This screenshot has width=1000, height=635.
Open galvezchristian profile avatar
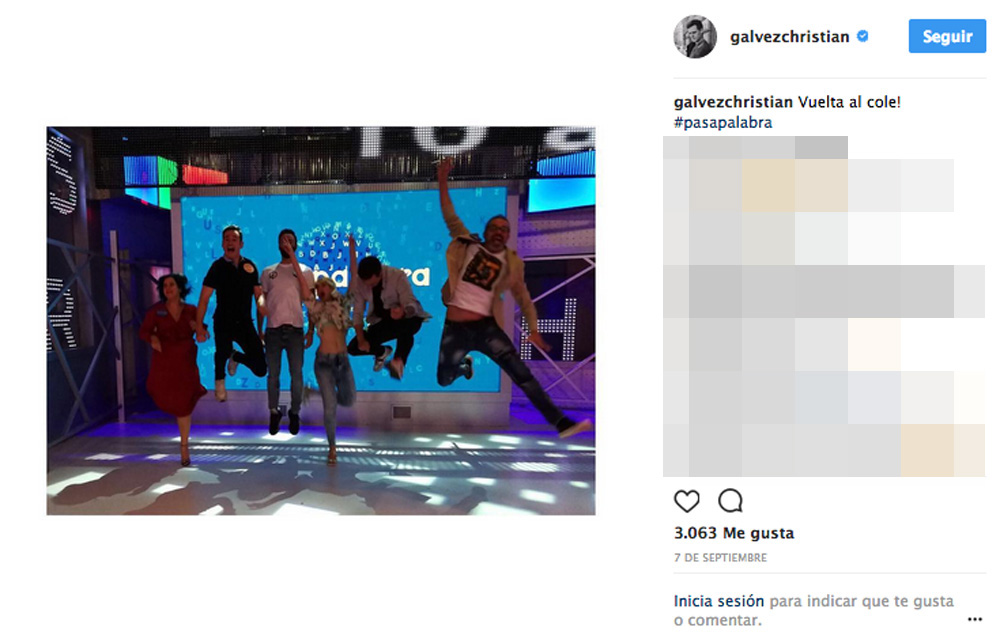[695, 36]
